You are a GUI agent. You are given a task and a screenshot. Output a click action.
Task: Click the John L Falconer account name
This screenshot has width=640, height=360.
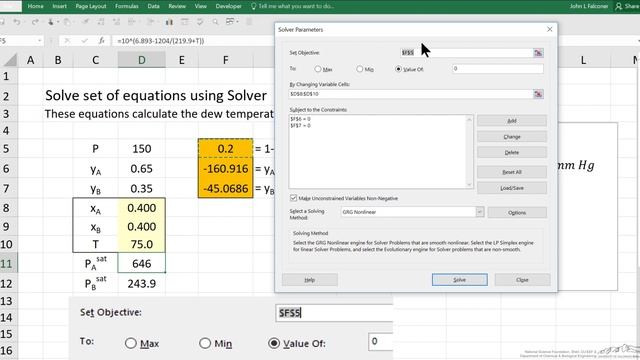coord(589,6)
